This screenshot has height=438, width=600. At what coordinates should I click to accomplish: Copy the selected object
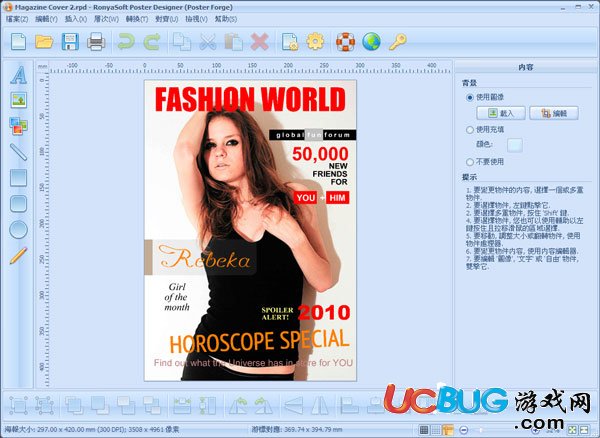tap(182, 41)
